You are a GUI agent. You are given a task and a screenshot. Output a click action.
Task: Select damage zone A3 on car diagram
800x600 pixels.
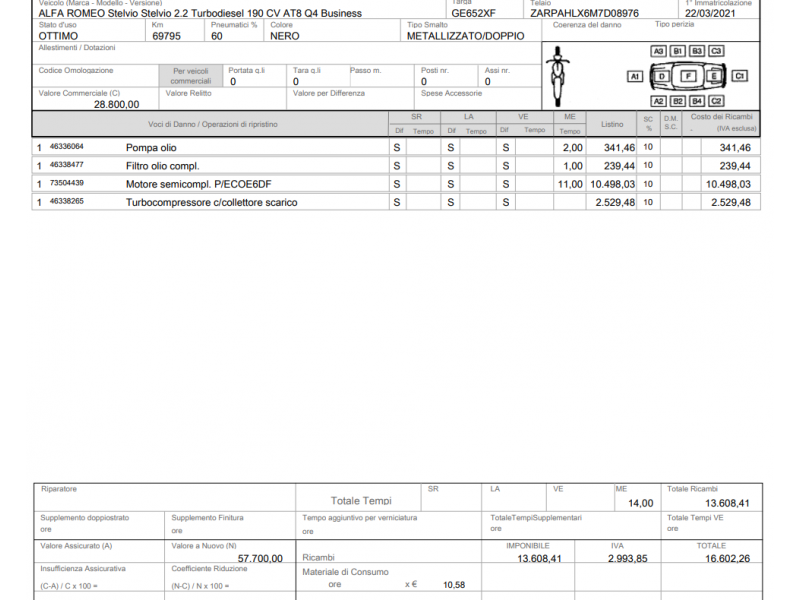click(x=658, y=51)
